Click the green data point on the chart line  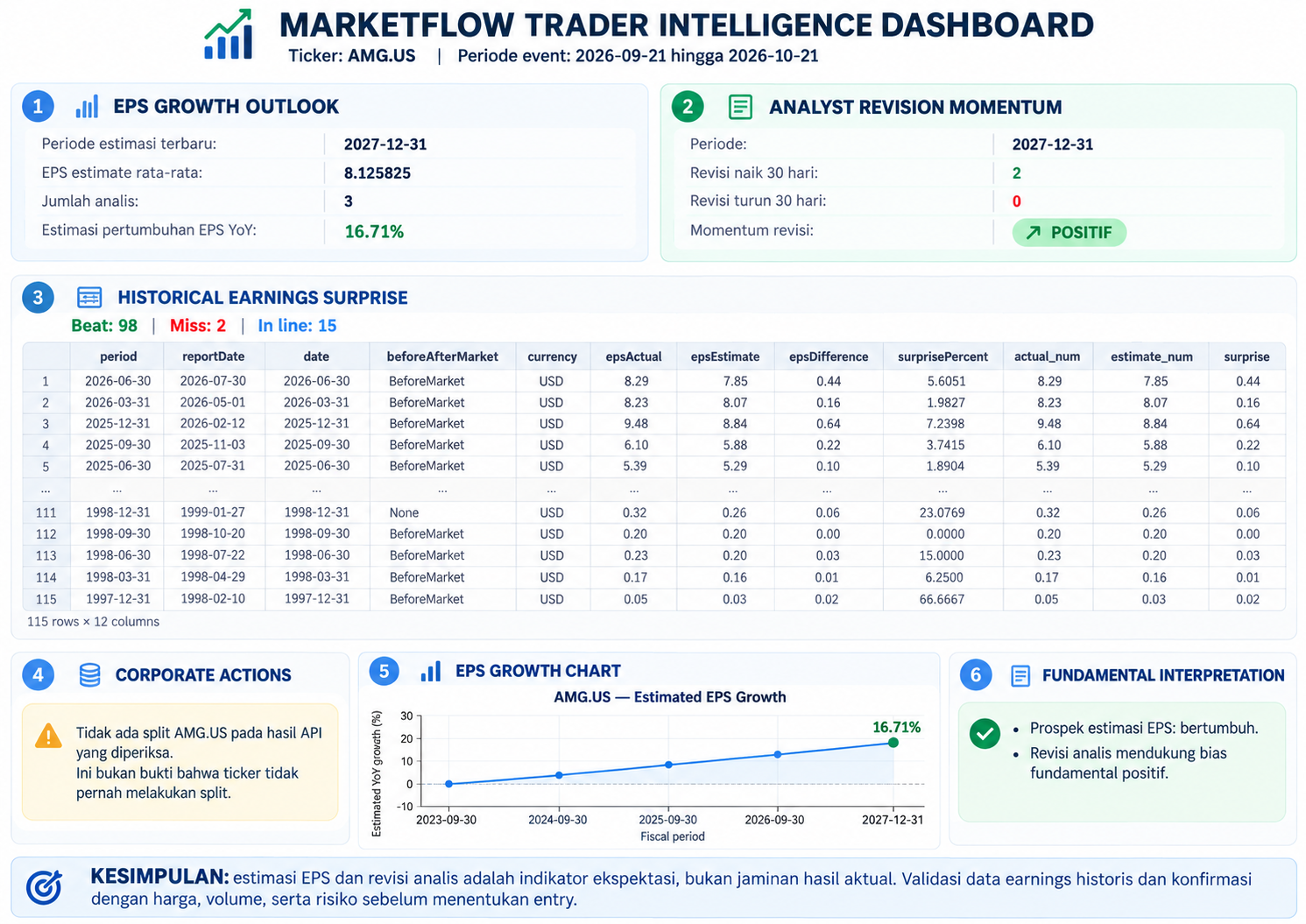point(893,743)
